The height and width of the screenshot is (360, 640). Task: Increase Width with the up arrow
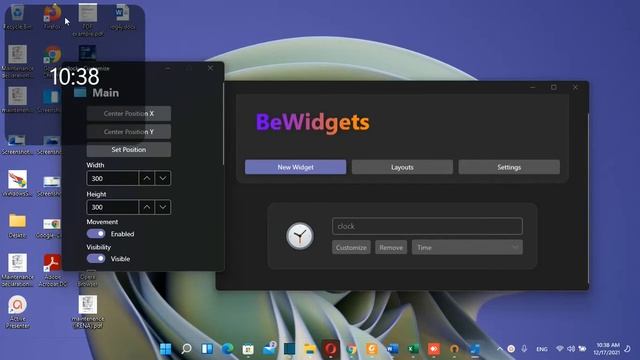coord(147,178)
